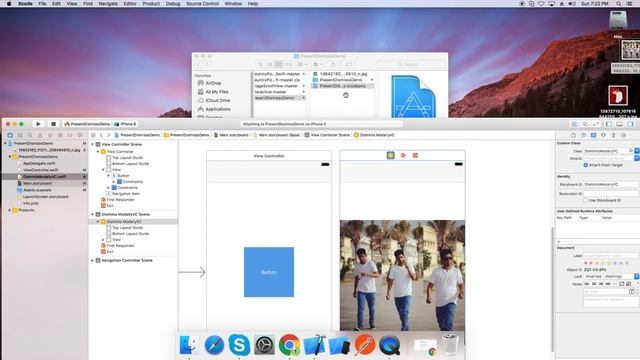This screenshot has height=360, width=640.
Task: Open the Module dropdown in Custom Class
Action: pos(637,158)
